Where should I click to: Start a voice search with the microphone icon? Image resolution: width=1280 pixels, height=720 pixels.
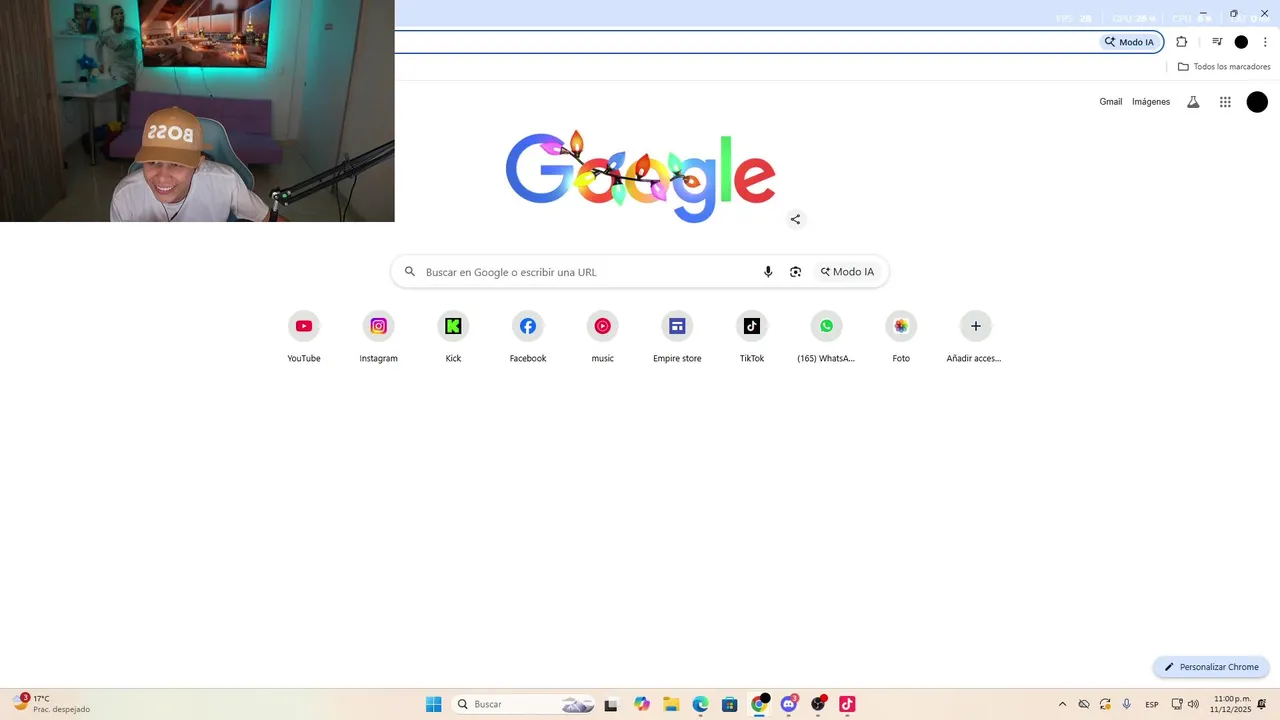[x=768, y=272]
